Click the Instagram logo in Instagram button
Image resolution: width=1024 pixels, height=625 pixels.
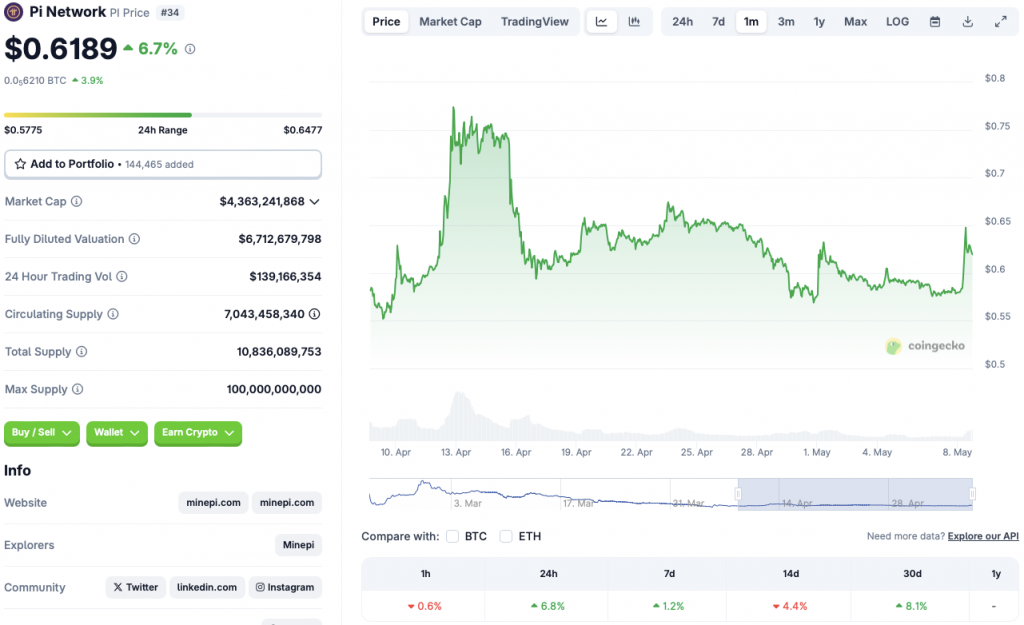260,587
